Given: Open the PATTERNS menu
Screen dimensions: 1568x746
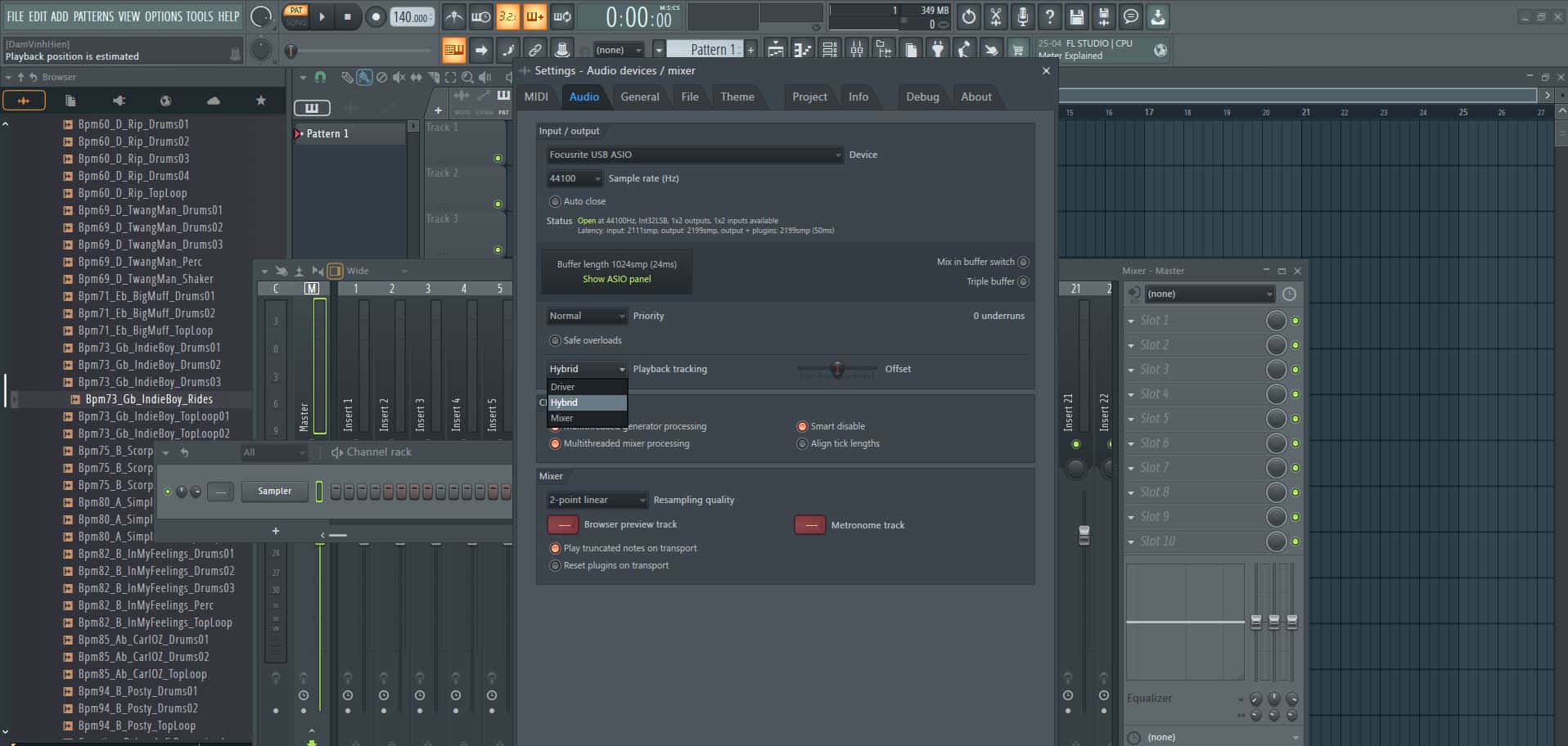Looking at the screenshot, I should point(93,16).
